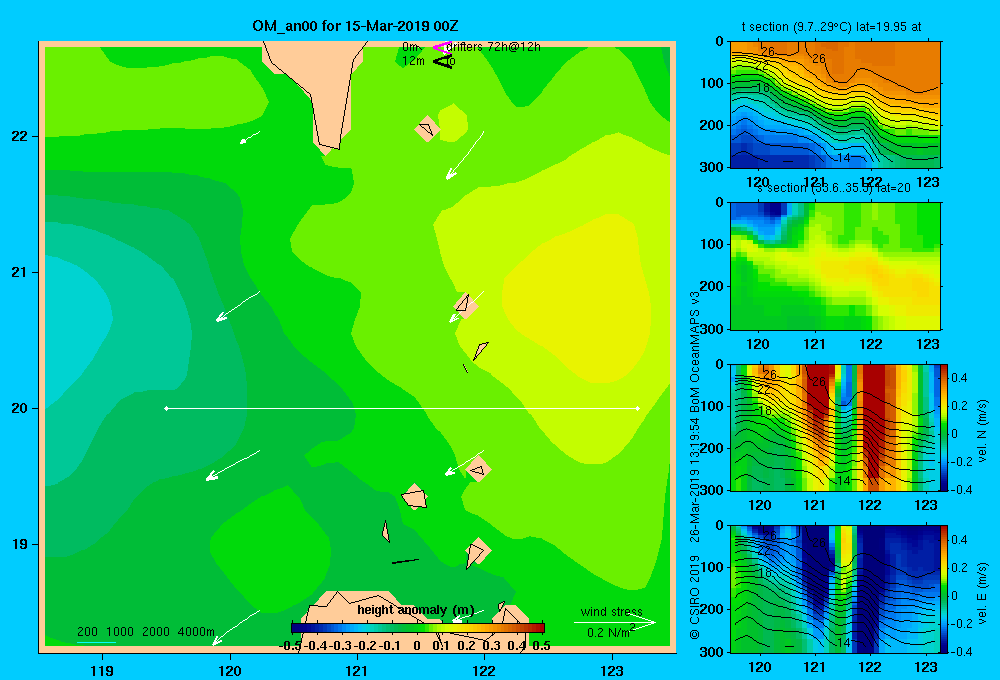Click the '123' longitude label below main map
Screen dimensions: 1000x680
coord(612,670)
